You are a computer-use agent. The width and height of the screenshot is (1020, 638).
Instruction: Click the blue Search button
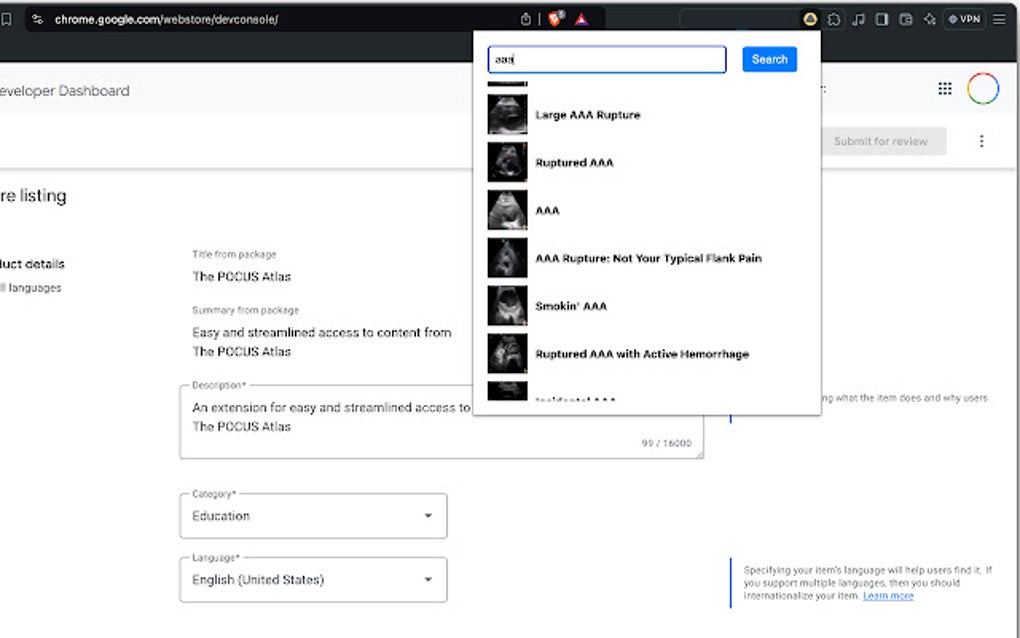(769, 59)
